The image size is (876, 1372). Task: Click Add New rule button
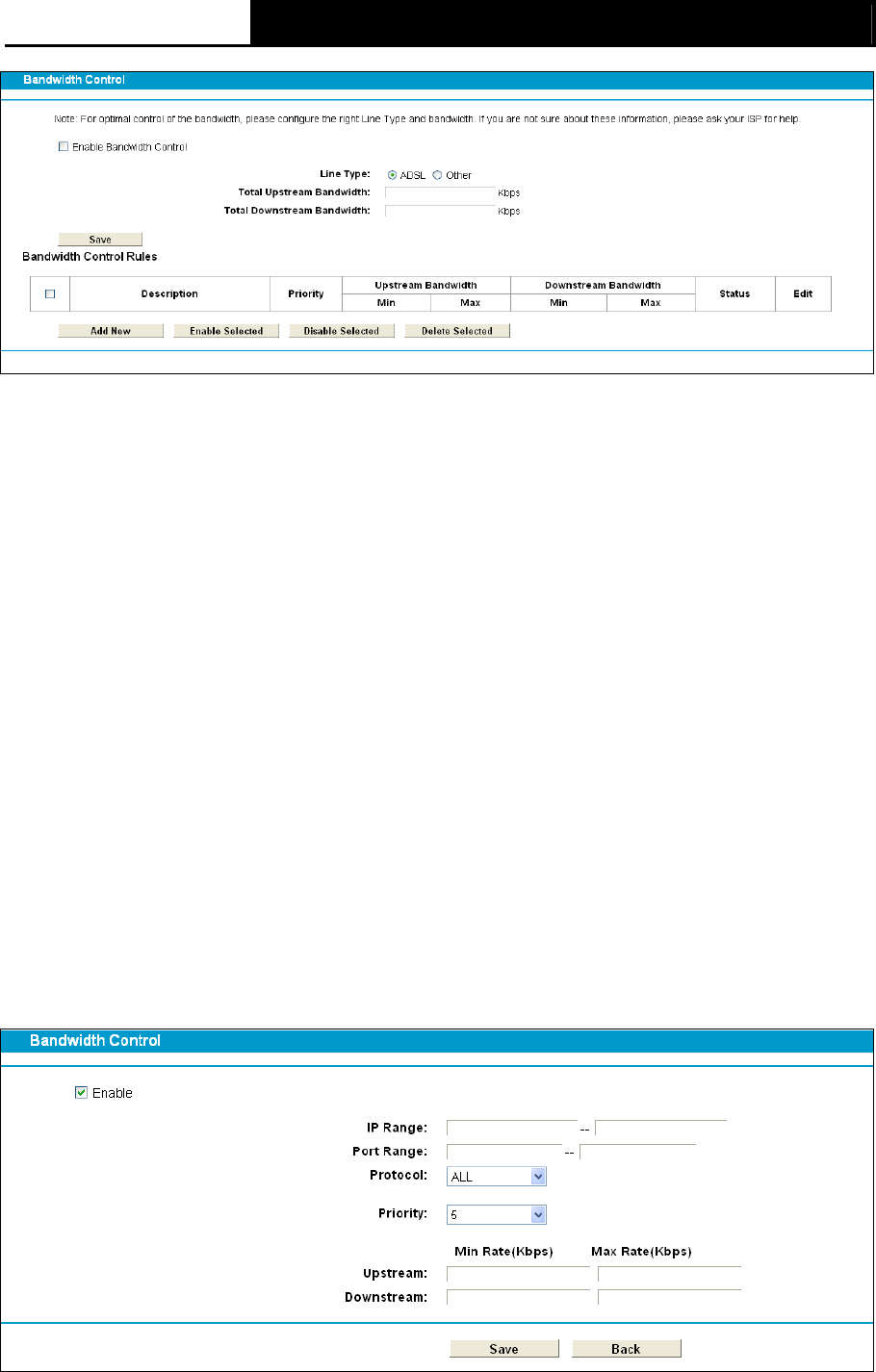pos(111,331)
